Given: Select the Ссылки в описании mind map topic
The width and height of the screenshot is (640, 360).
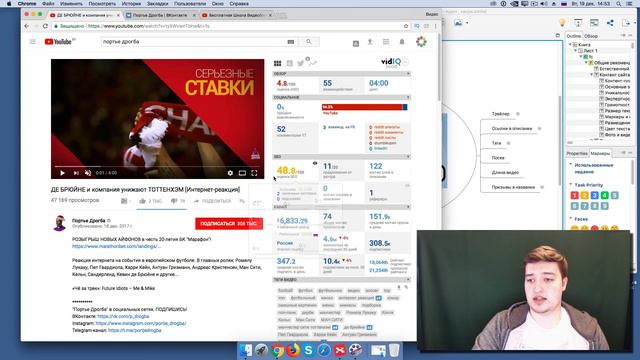Looking at the screenshot, I should 512,129.
